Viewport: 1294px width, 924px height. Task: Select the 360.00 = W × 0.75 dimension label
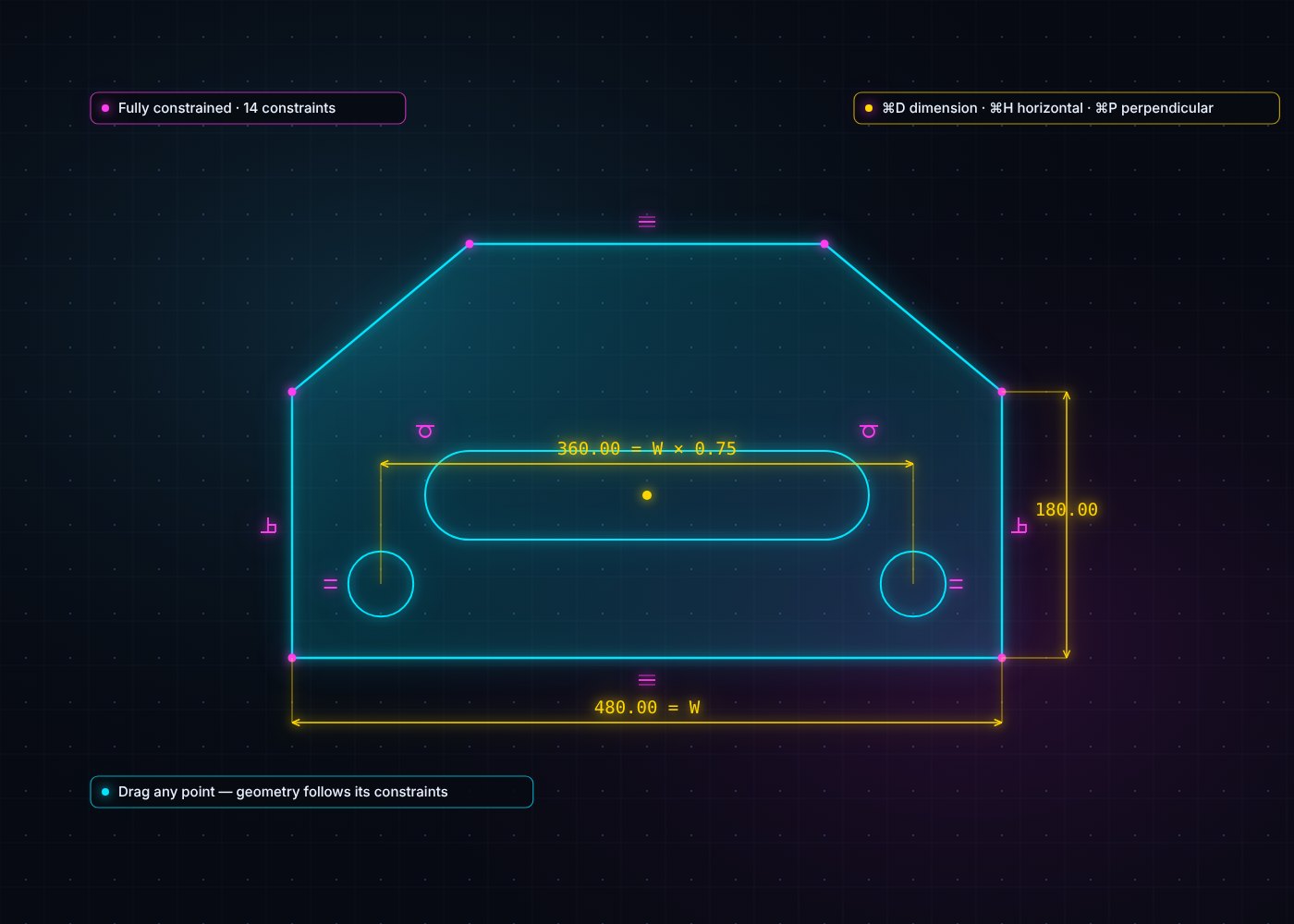[647, 449]
